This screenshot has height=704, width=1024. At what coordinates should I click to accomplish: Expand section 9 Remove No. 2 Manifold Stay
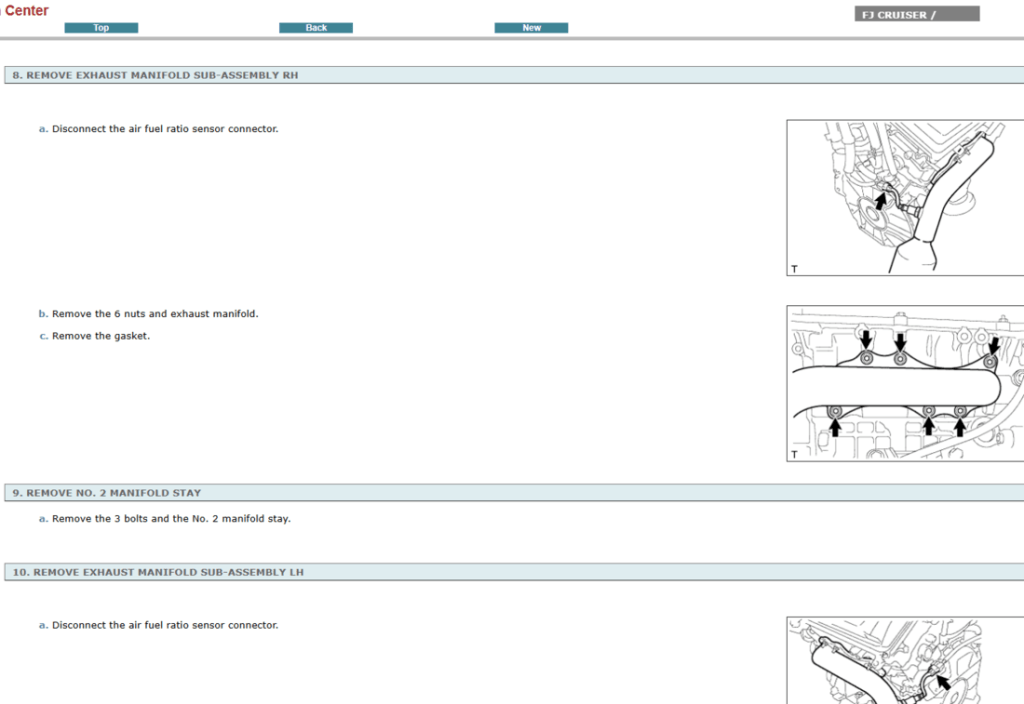[106, 492]
